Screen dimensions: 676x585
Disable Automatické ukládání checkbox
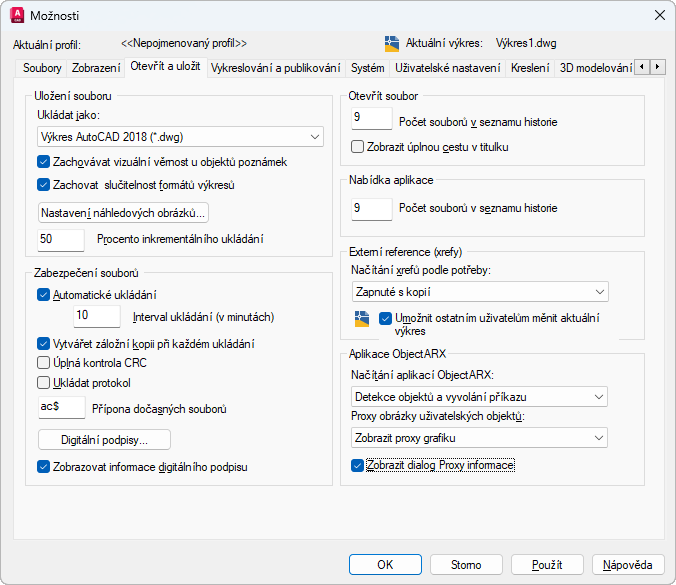(x=43, y=294)
